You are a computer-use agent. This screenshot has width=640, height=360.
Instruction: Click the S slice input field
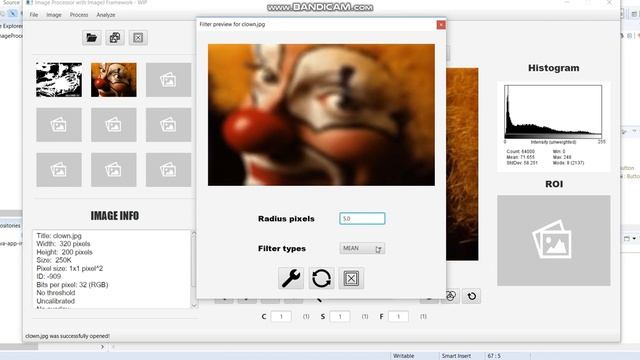pos(340,316)
